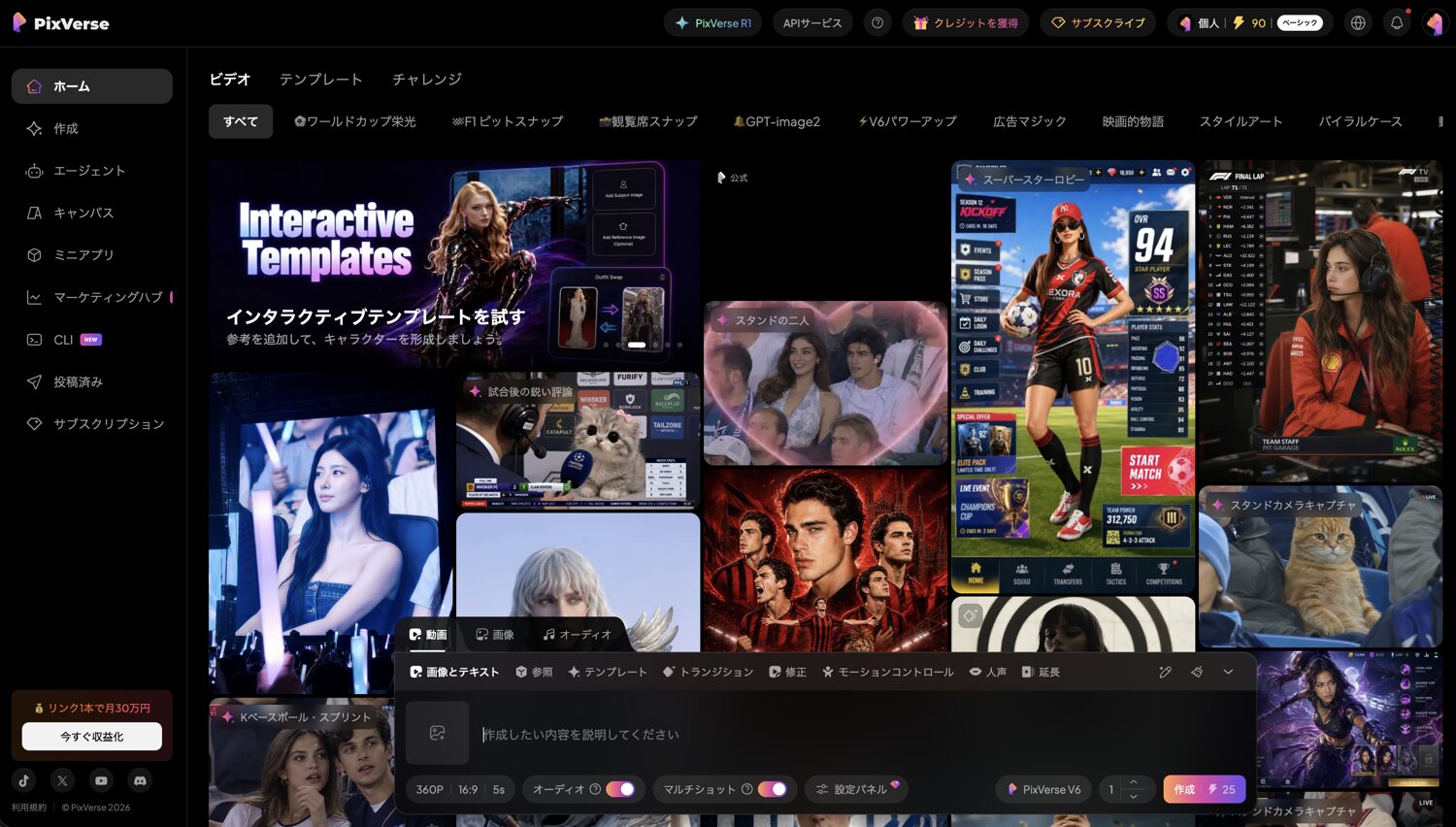Click the magic wand prompt enhance icon
The width and height of the screenshot is (1456, 827).
(1165, 672)
